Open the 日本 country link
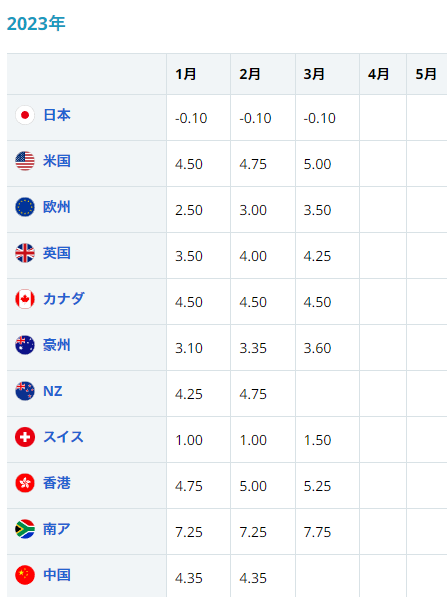Screen dimensions: 447x597 [57, 115]
